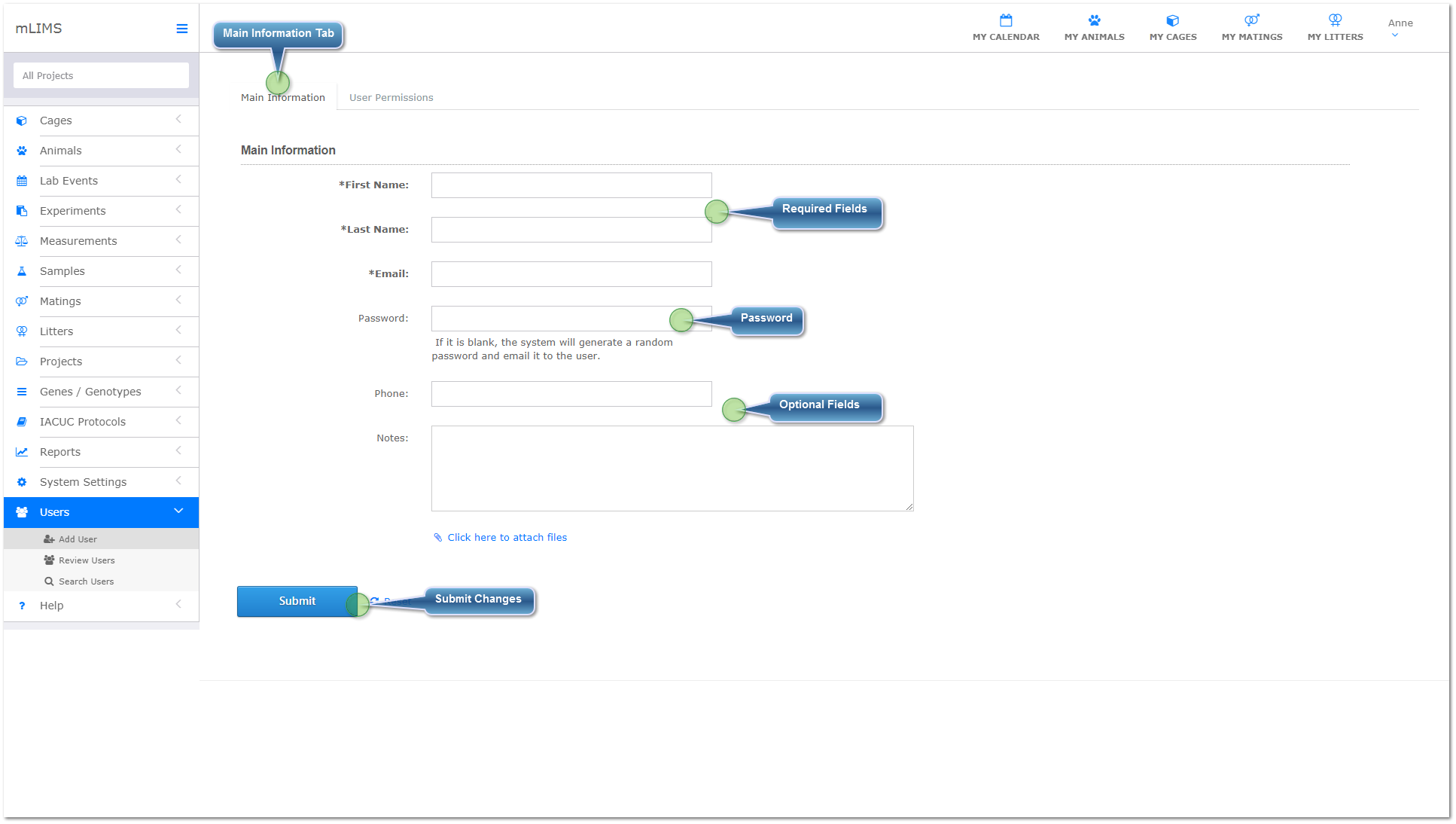Click the IACUC Protocols sidebar icon
Image resolution: width=1456 pixels, height=824 pixels.
tap(21, 421)
